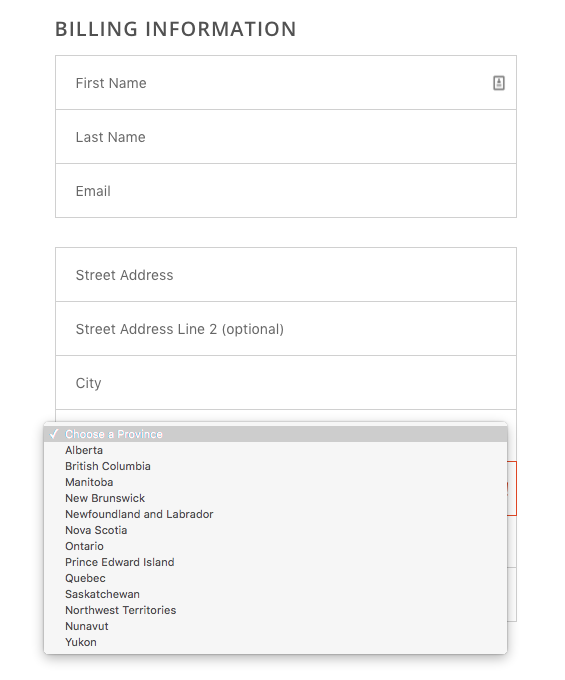Choose New Brunswick as the province
This screenshot has height=680, width=565.
(x=275, y=498)
